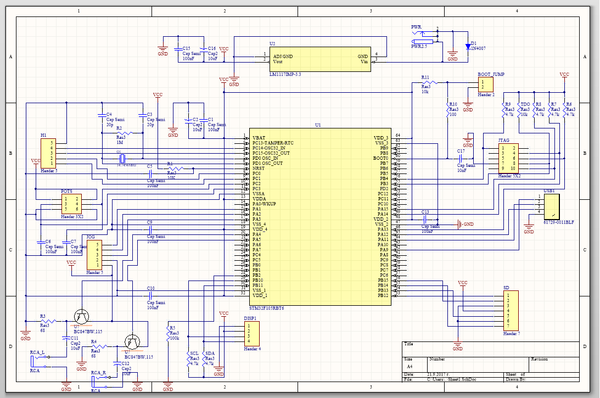Select the SD Header 7 connector
Viewport: 600px width, 398px height.
511,310
